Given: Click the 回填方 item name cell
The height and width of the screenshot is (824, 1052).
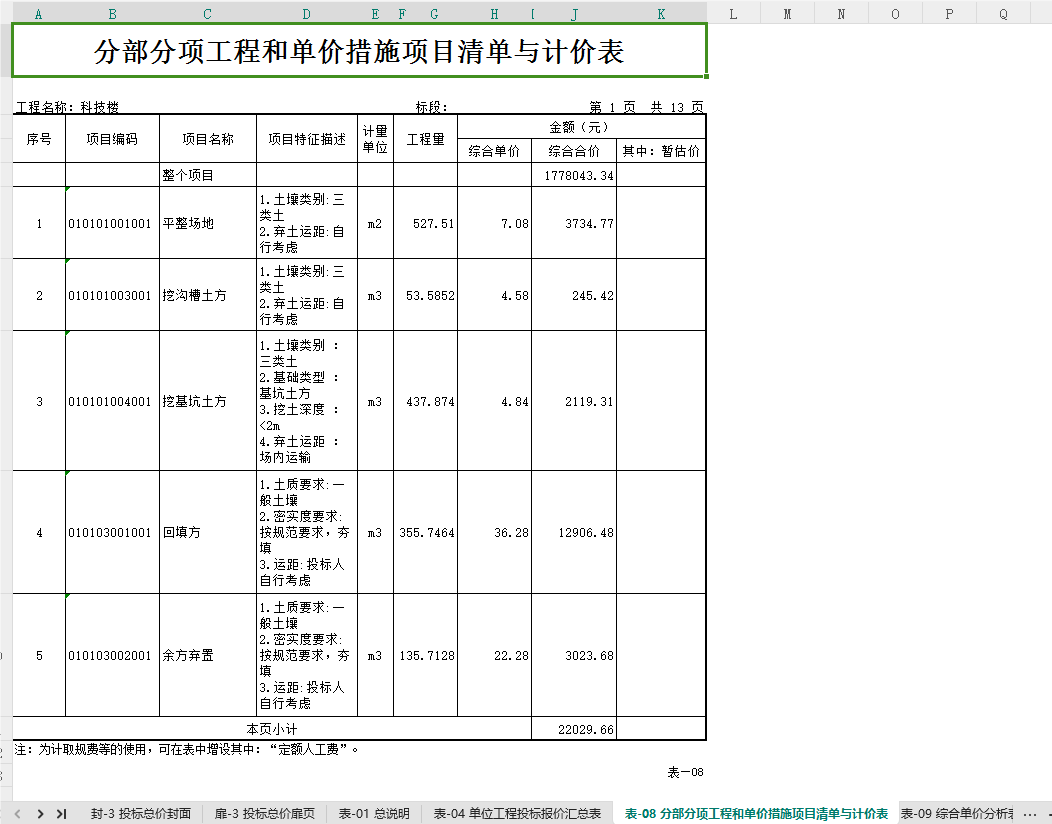Looking at the screenshot, I should pyautogui.click(x=208, y=532).
